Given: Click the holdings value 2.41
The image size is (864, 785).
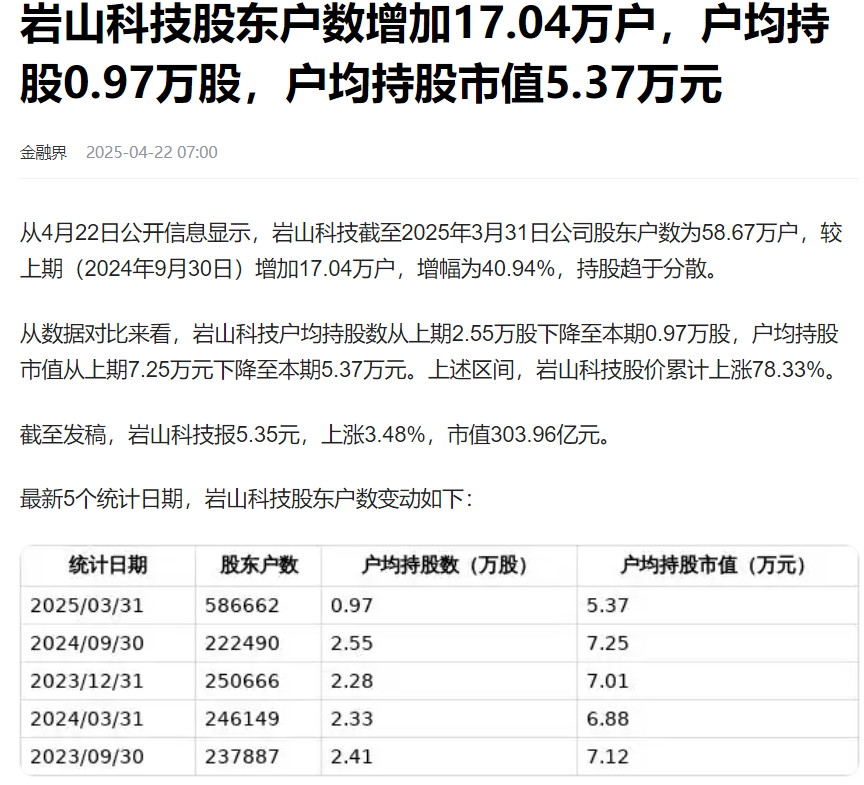Looking at the screenshot, I should coord(352,757).
